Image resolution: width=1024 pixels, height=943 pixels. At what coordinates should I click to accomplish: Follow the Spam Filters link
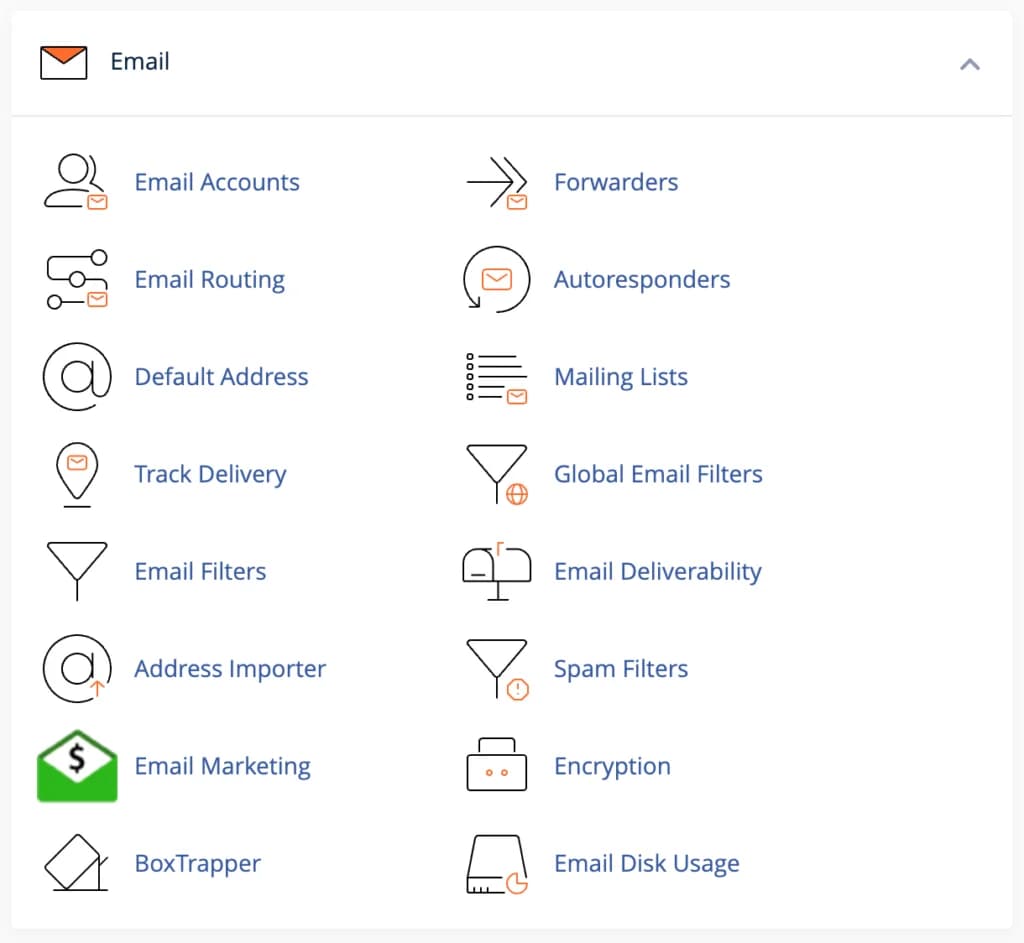[x=621, y=669]
